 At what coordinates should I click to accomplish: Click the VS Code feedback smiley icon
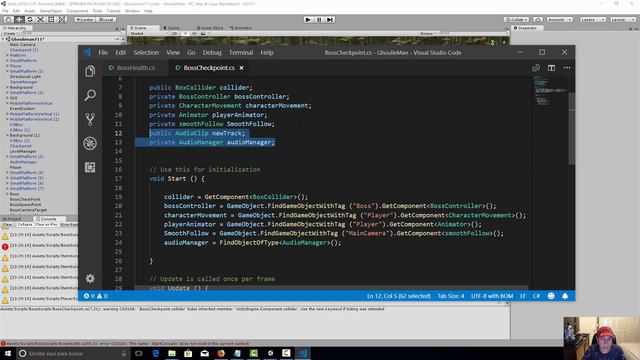551,296
